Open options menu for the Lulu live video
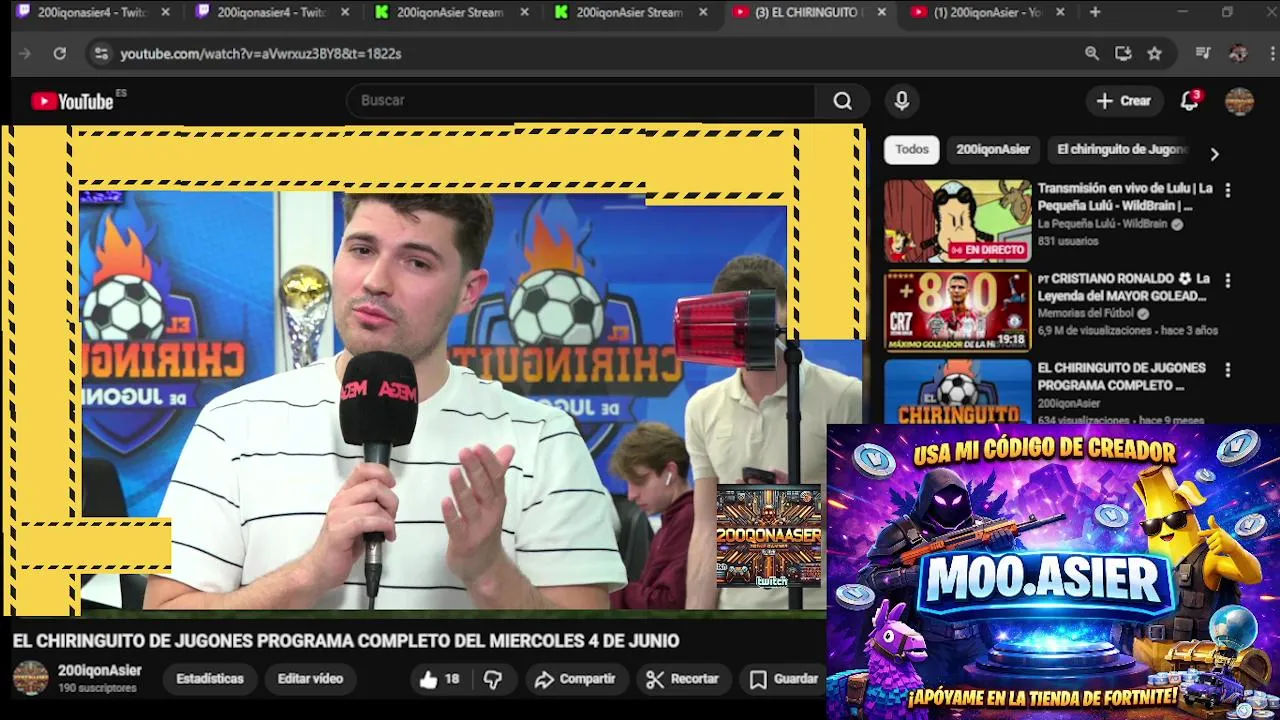The width and height of the screenshot is (1280, 720). click(x=1228, y=190)
